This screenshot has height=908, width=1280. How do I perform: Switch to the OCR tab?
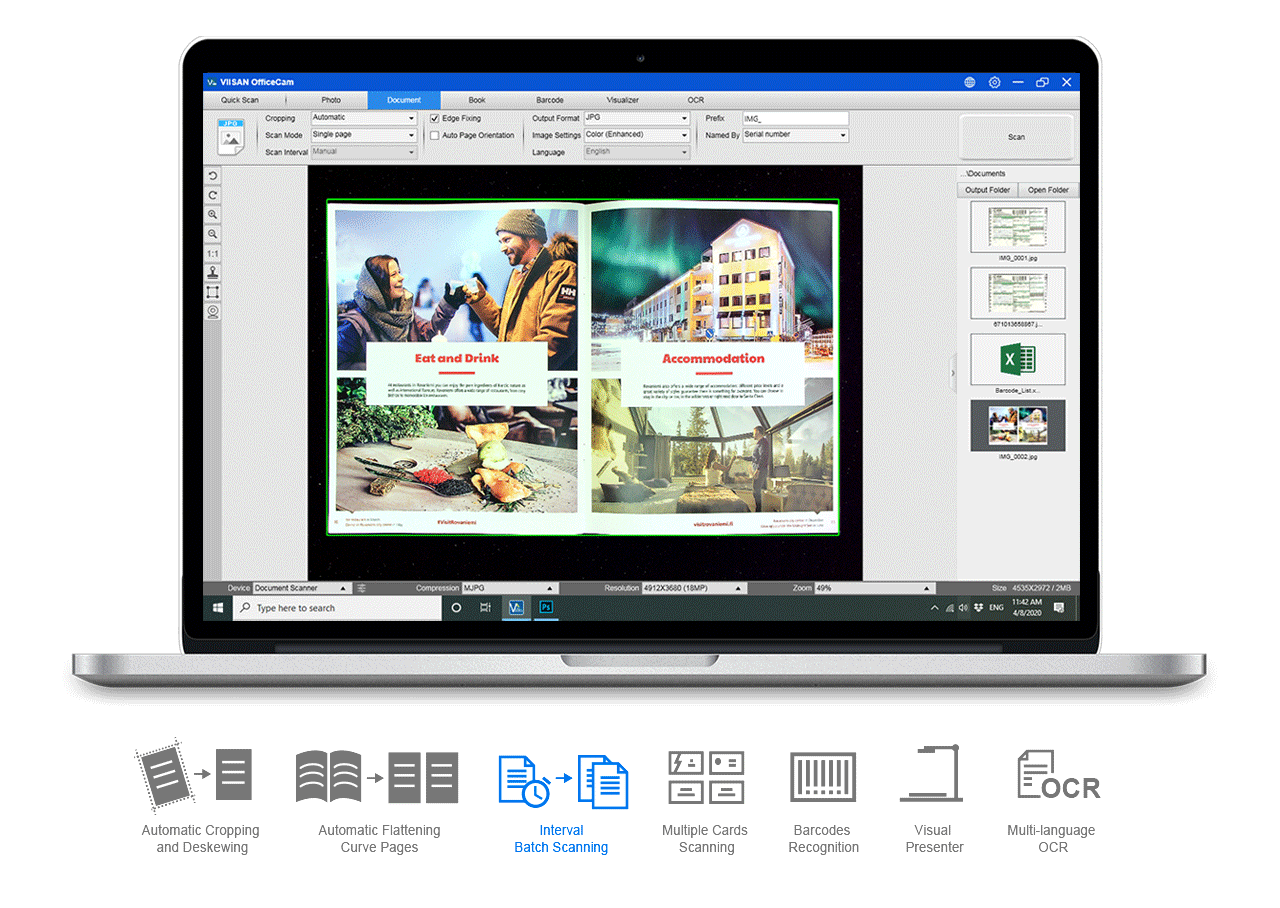coord(695,100)
